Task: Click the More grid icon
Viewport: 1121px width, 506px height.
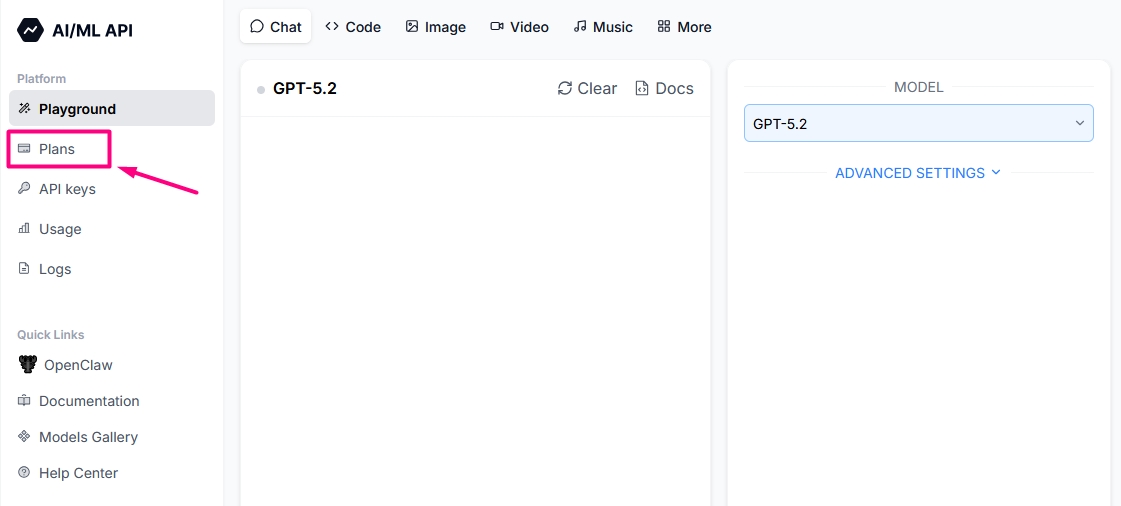Action: 664,26
